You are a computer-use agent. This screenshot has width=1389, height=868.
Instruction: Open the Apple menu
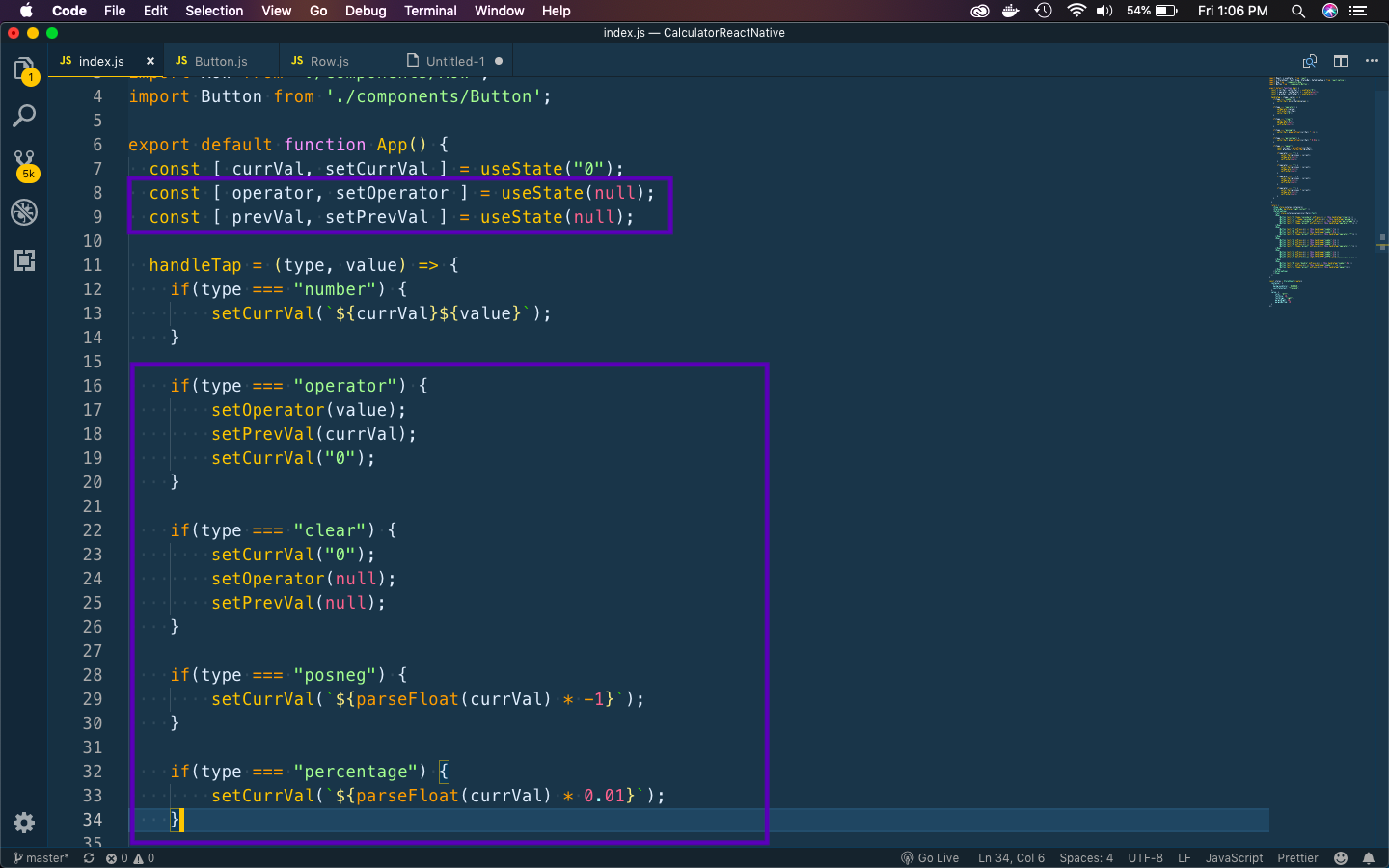click(x=26, y=11)
